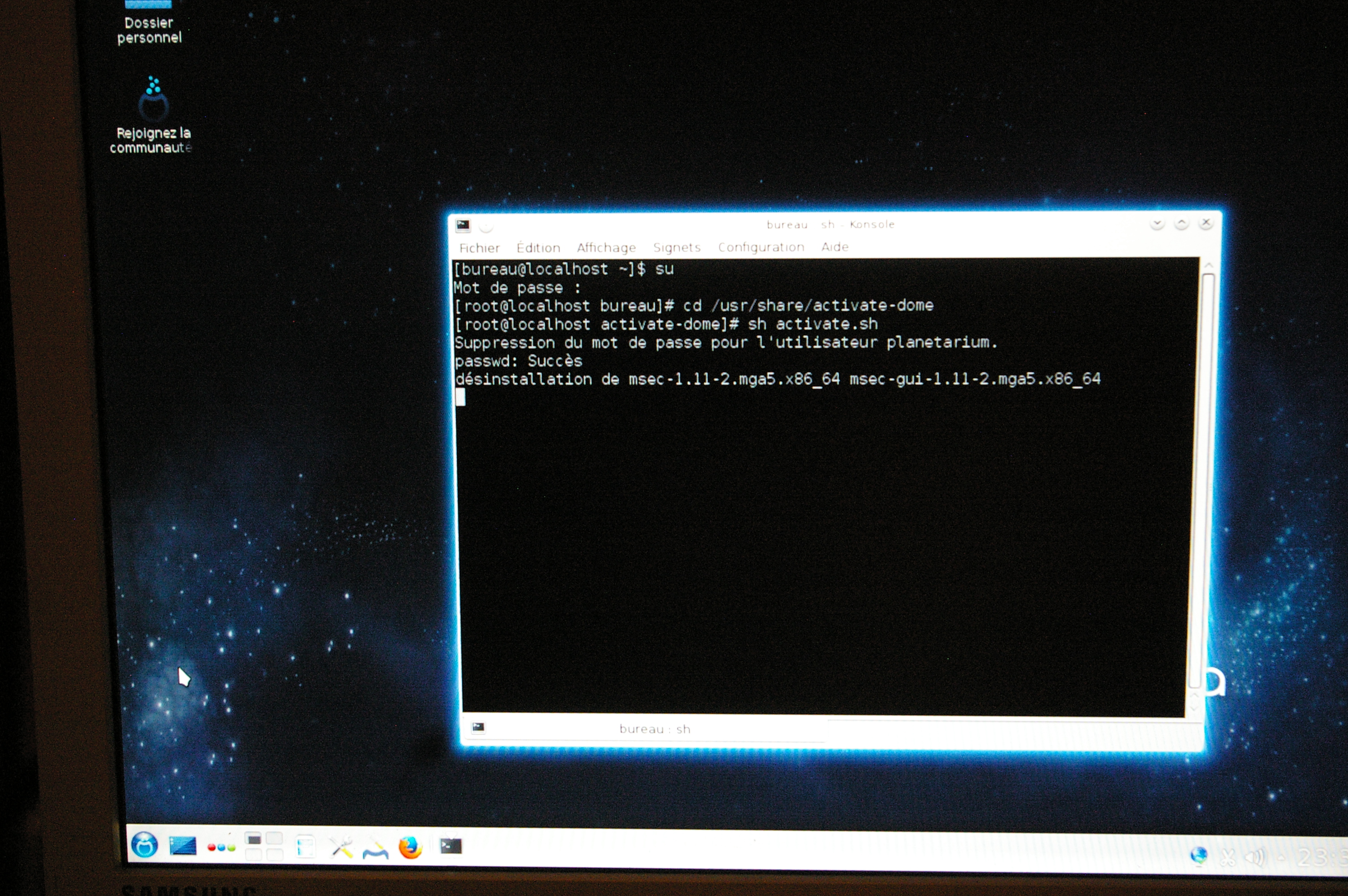This screenshot has height=896, width=1348.
Task: Click the volume speaker tray icon
Action: coord(1255,857)
